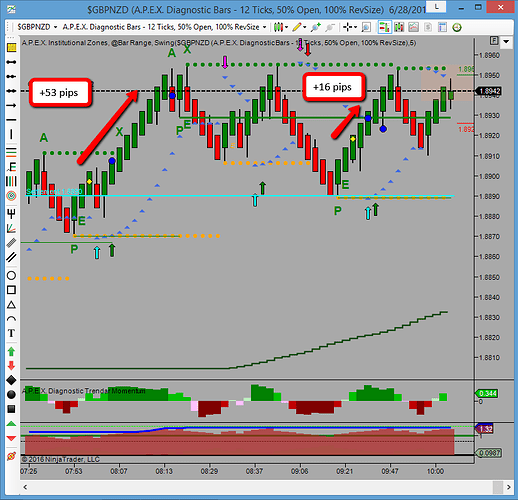Click the 08:13 time axis label

tap(164, 471)
